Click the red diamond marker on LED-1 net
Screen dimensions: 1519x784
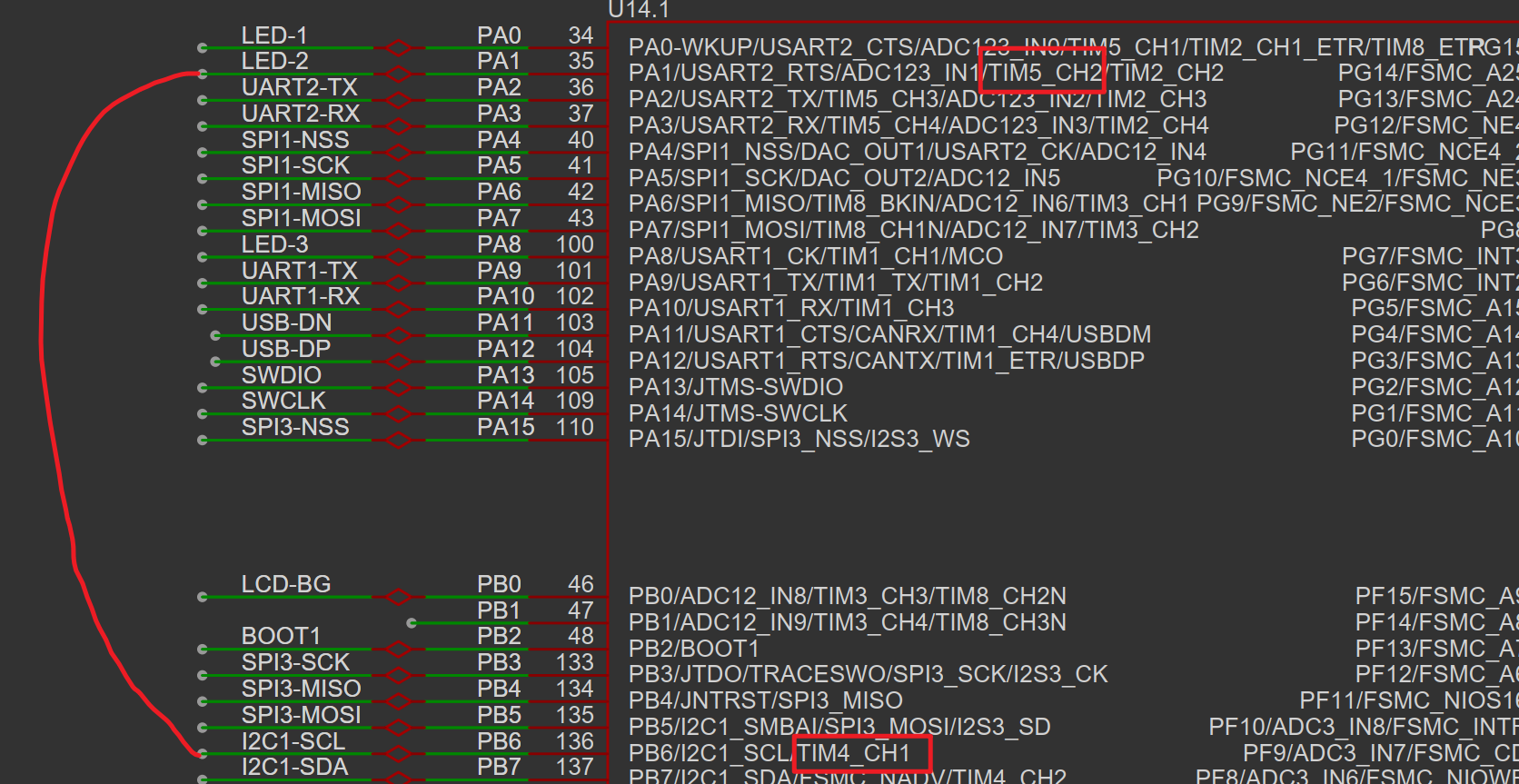(398, 47)
